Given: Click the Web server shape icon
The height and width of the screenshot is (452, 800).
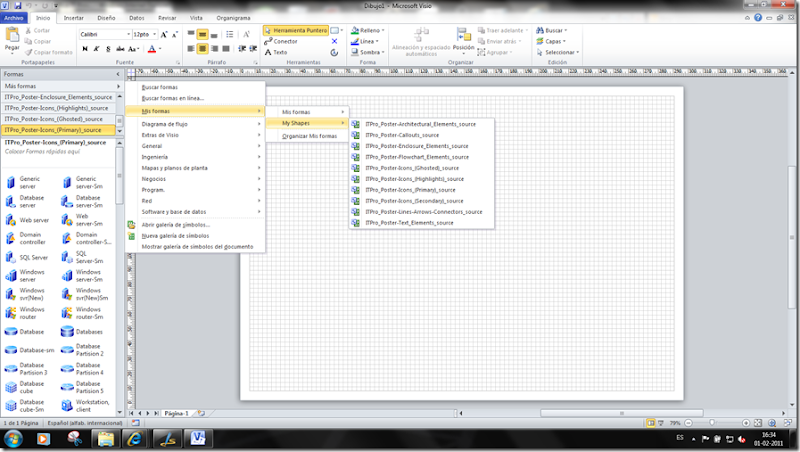Looking at the screenshot, I should [12, 220].
